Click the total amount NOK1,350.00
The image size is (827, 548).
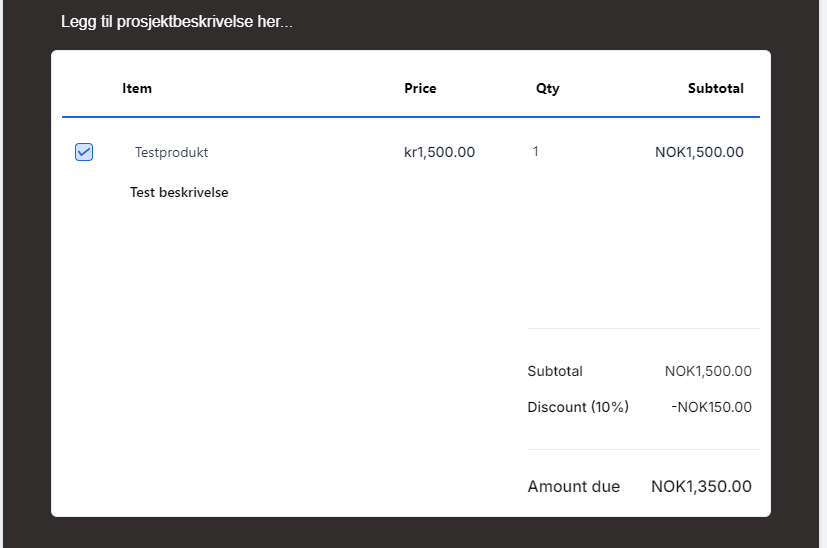(701, 487)
